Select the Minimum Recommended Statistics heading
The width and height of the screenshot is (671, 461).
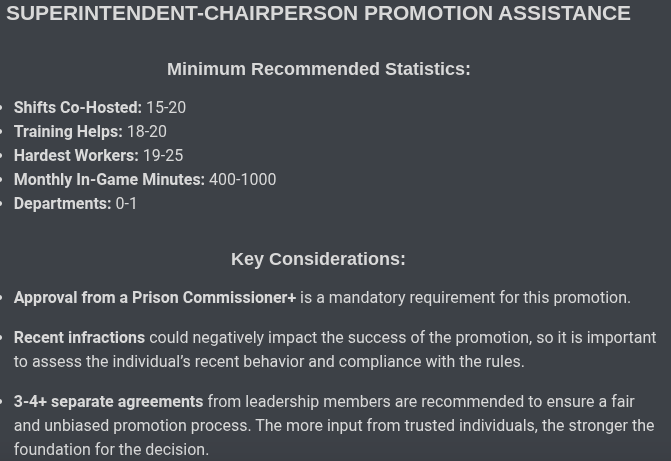(x=318, y=69)
